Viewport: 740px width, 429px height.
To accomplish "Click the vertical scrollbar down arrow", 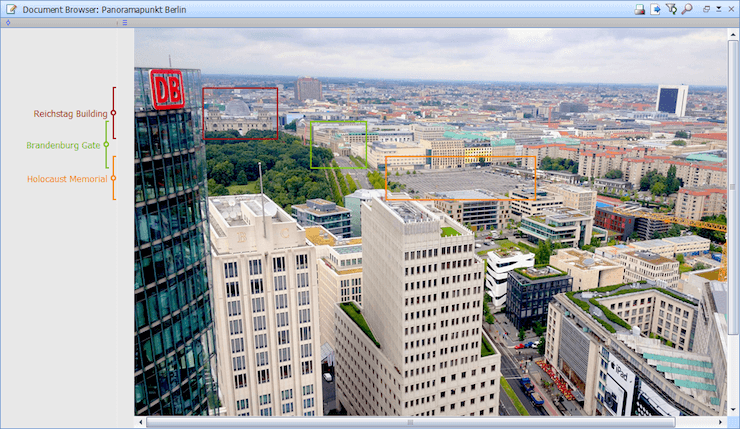I will tap(733, 410).
